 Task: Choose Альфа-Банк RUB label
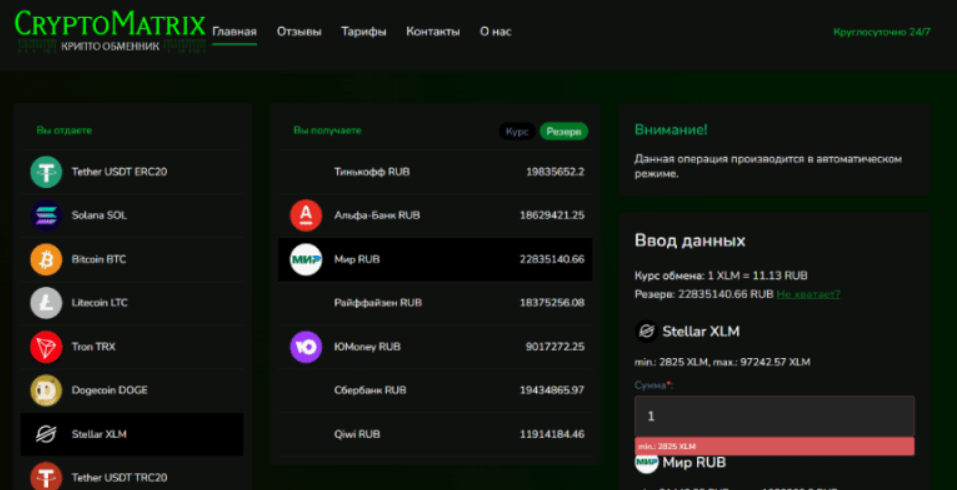[x=377, y=215]
